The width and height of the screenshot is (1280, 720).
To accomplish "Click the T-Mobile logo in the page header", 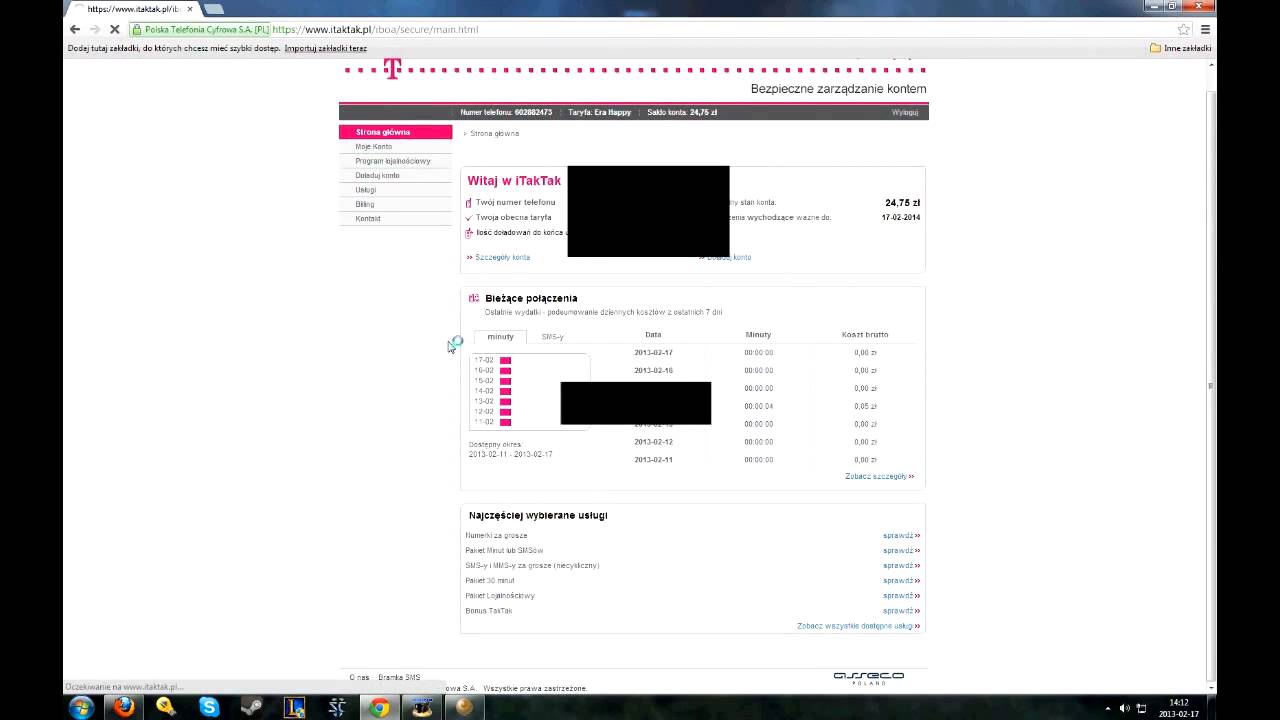I will [x=392, y=69].
